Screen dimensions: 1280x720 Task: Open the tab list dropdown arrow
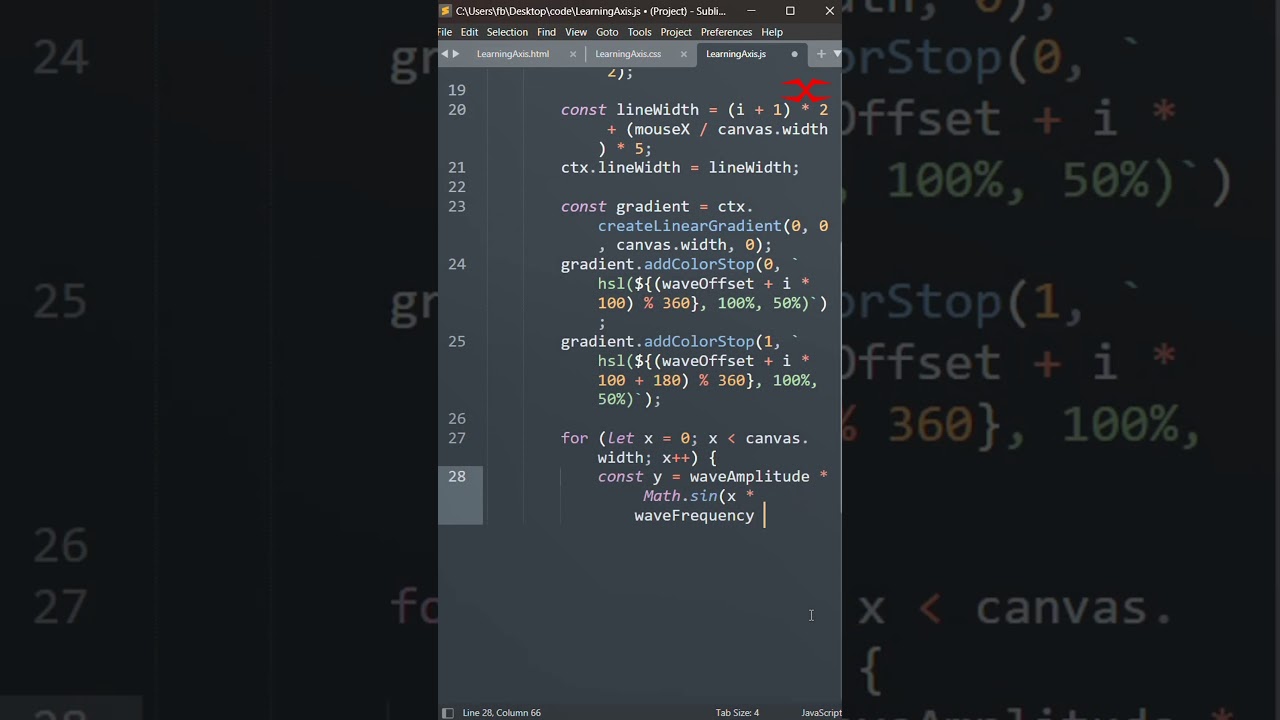[837, 54]
